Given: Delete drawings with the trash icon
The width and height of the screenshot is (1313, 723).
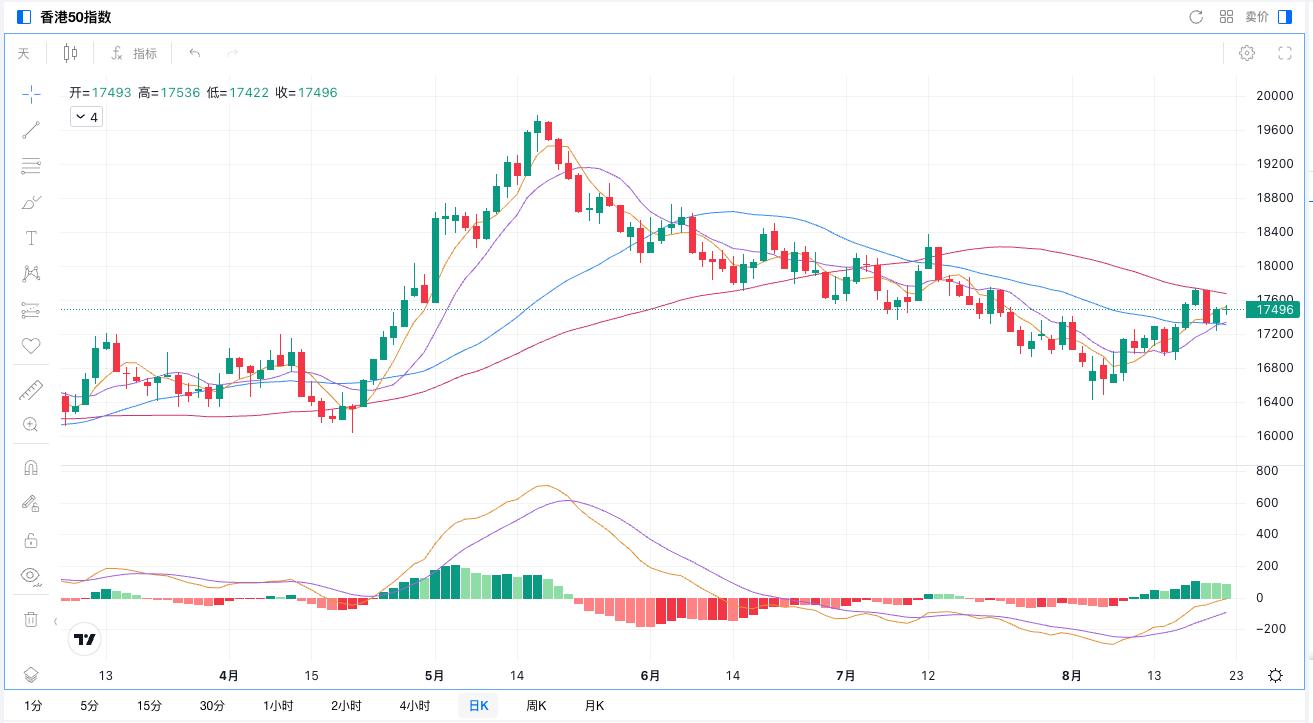Looking at the screenshot, I should (x=31, y=619).
